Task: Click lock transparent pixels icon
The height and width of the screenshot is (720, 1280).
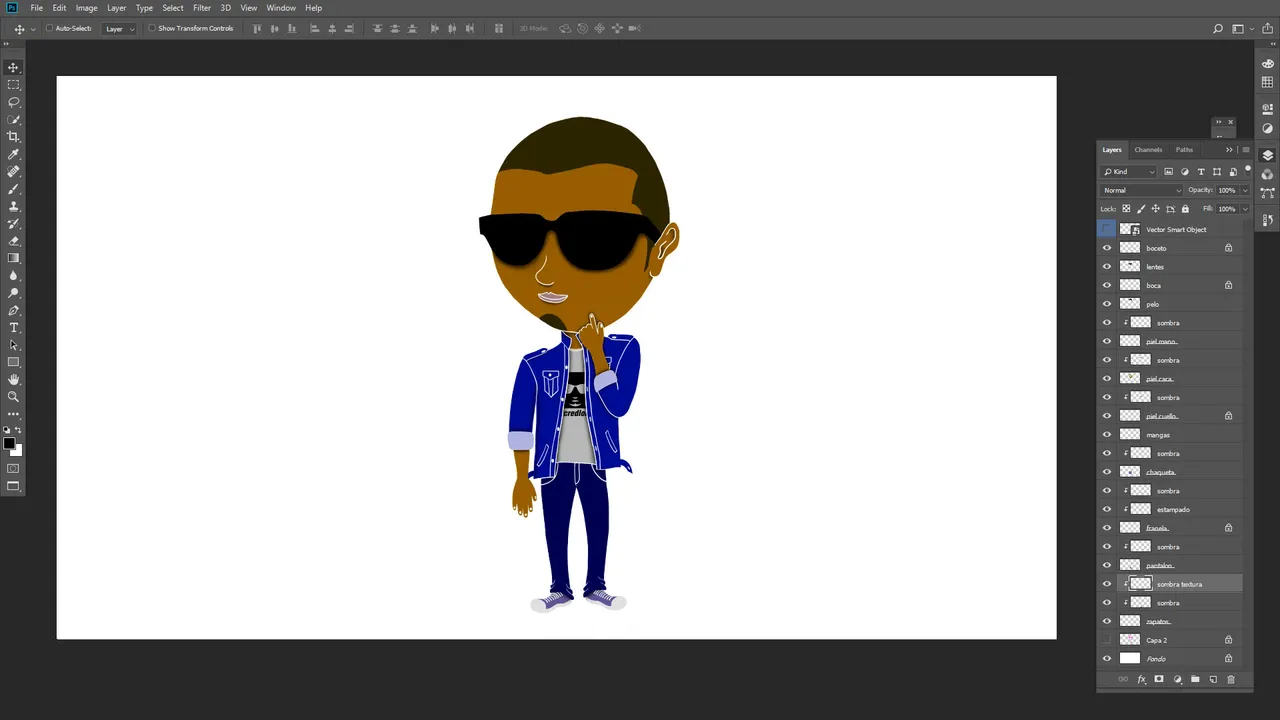Action: pyautogui.click(x=1126, y=209)
